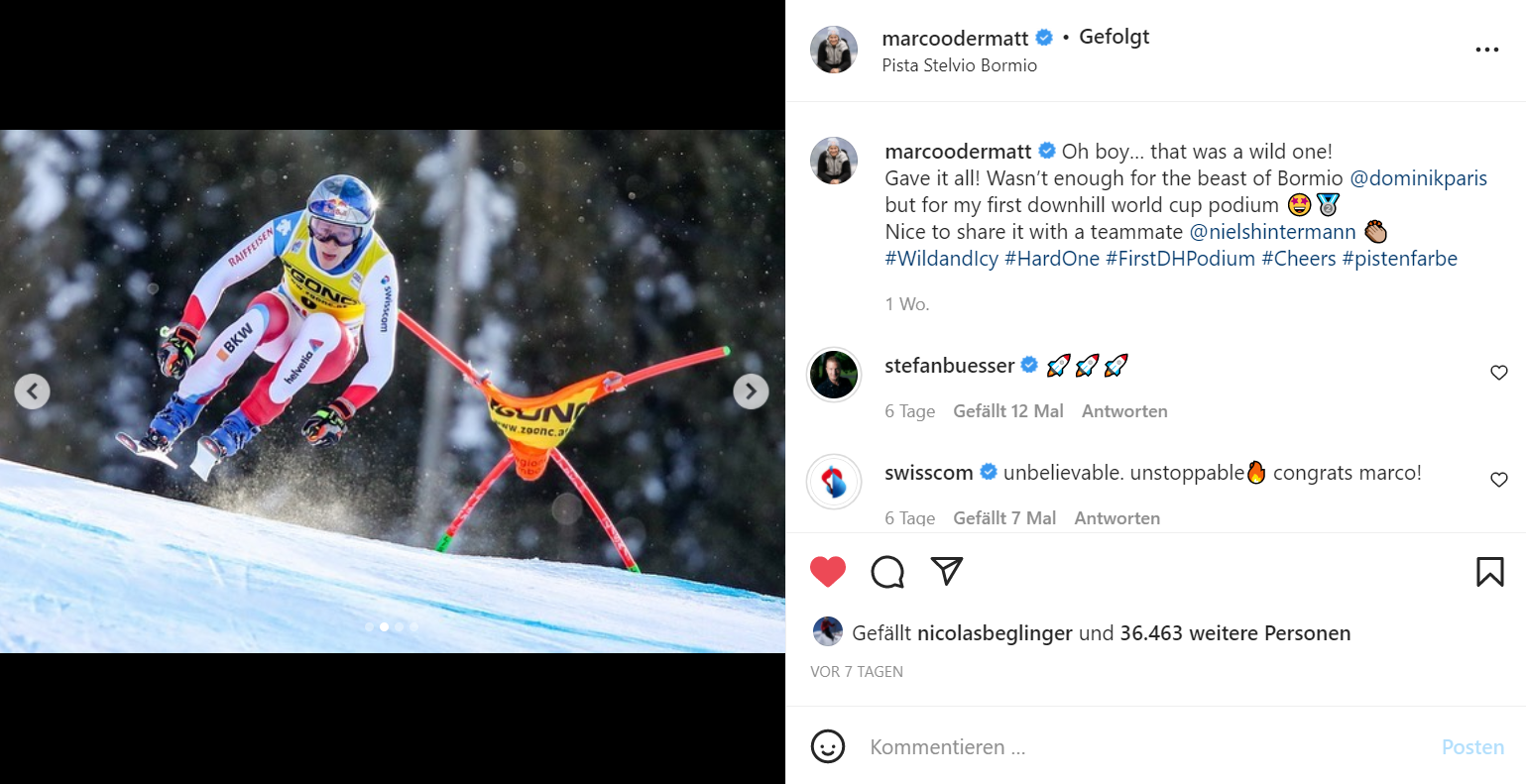Screen dimensions: 1526x784
Task: Click the Gefolgt following button
Action: [x=1114, y=37]
